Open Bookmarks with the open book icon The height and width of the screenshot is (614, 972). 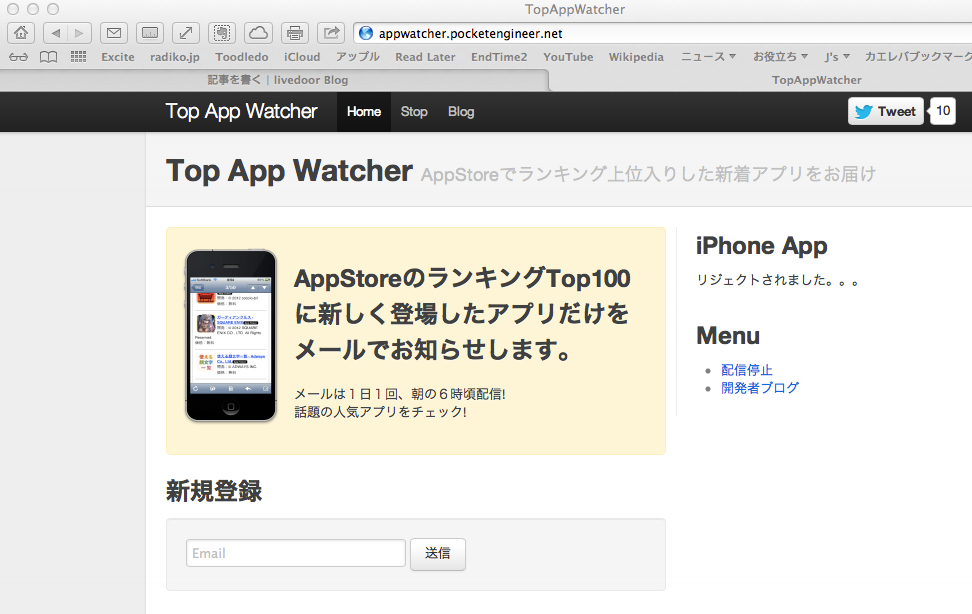[47, 56]
